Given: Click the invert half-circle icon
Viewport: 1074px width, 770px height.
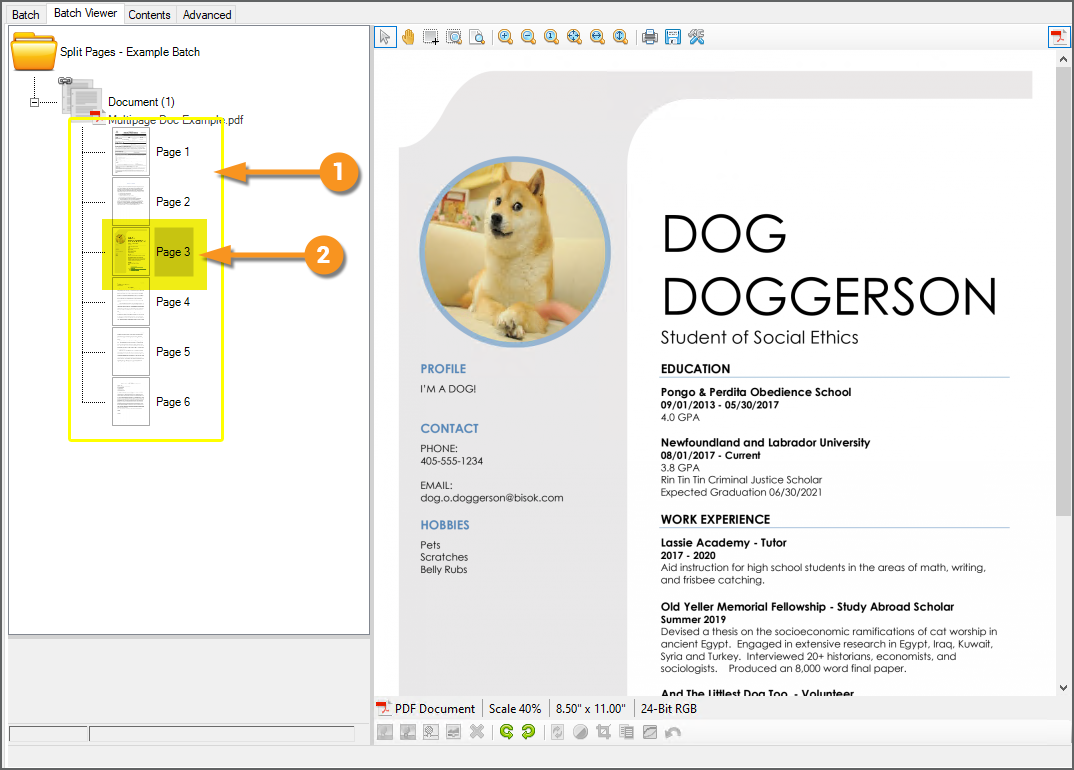Looking at the screenshot, I should point(580,732).
